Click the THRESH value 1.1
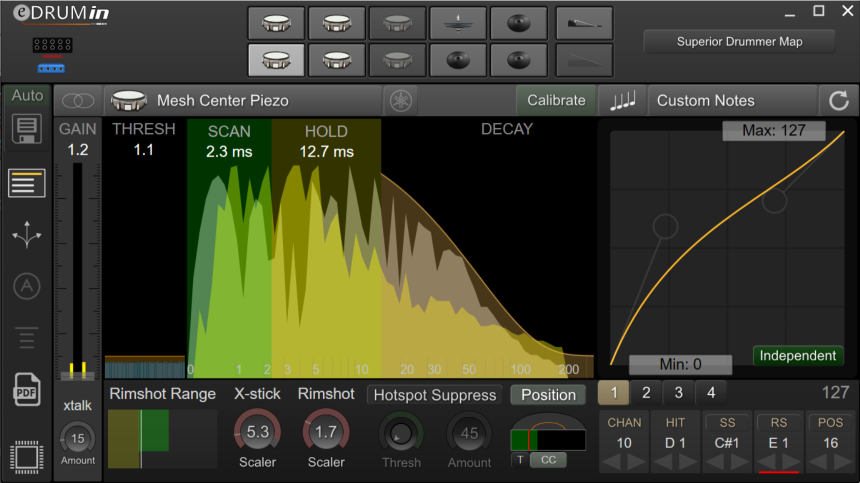The width and height of the screenshot is (860, 483). 144,150
